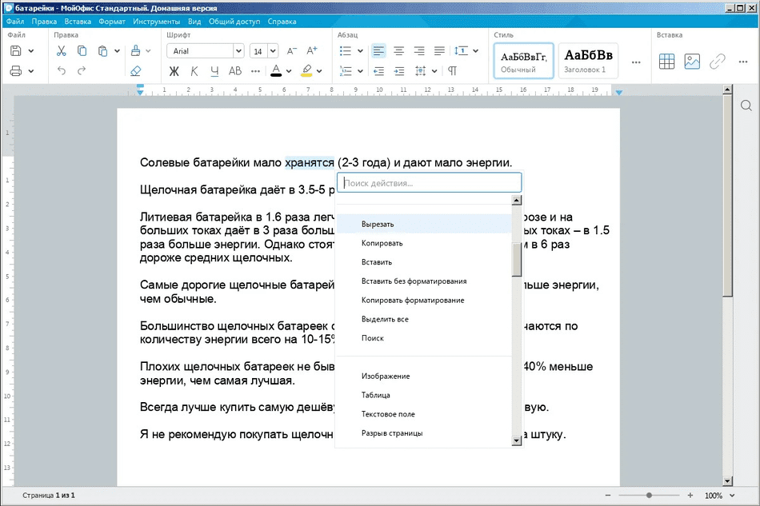Increase font size with A+ icon
Screen dimensions: 760x506
(x=312, y=50)
